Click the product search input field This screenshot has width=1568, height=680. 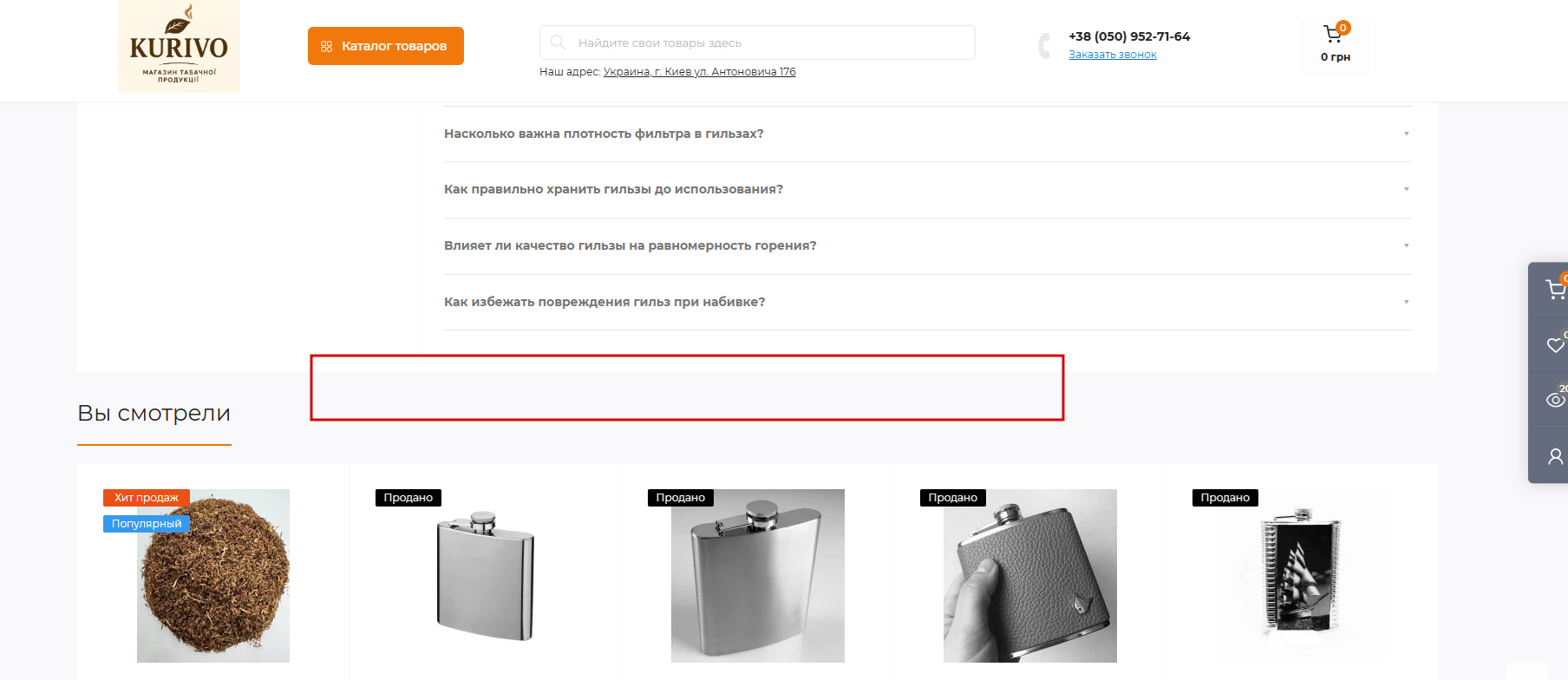(757, 42)
